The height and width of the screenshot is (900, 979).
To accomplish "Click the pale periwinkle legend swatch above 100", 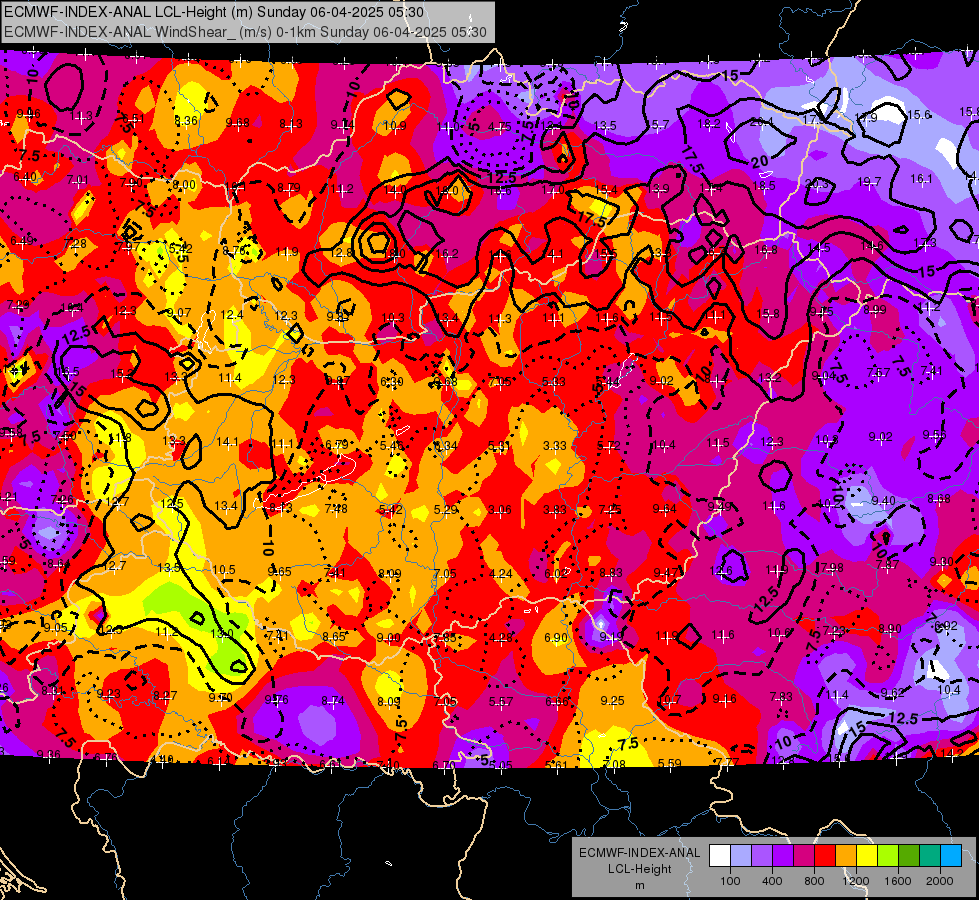I will 741,856.
